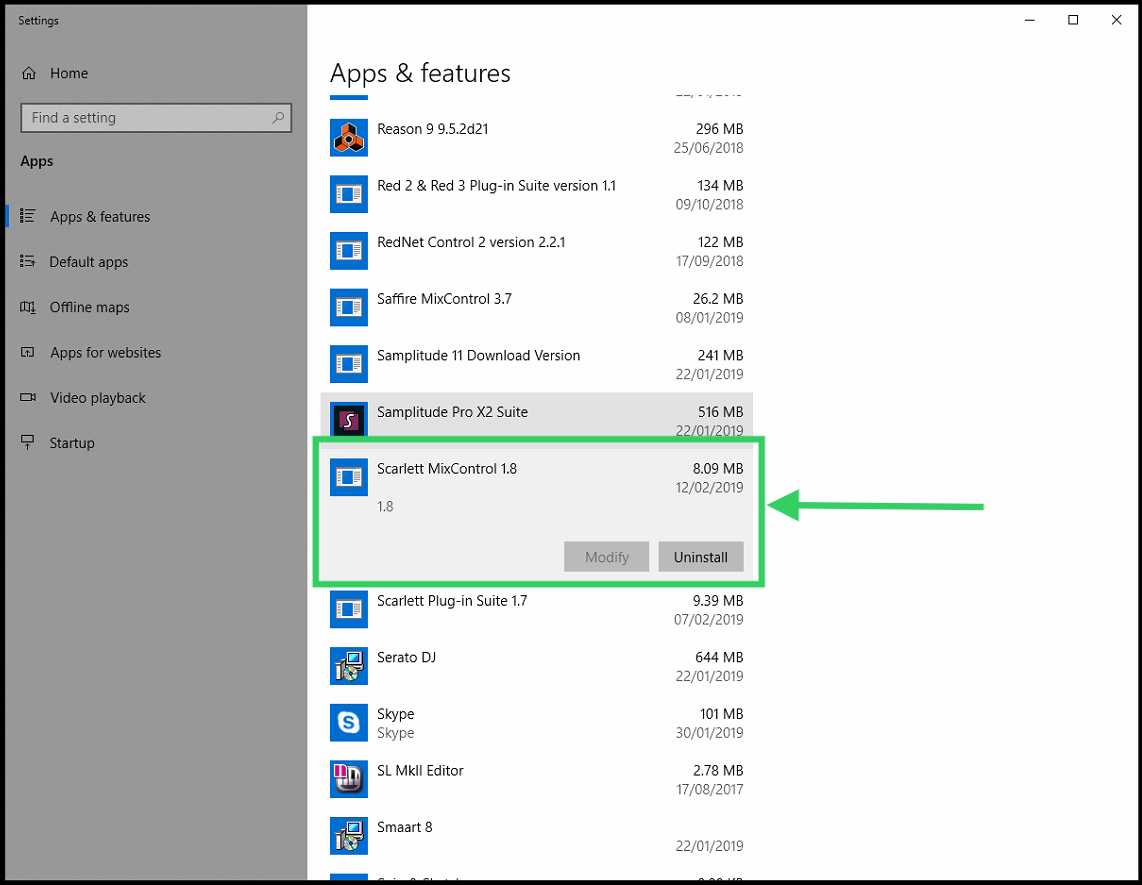Click the 644 MB size of Serato DJ
This screenshot has height=885, width=1142.
click(x=719, y=657)
